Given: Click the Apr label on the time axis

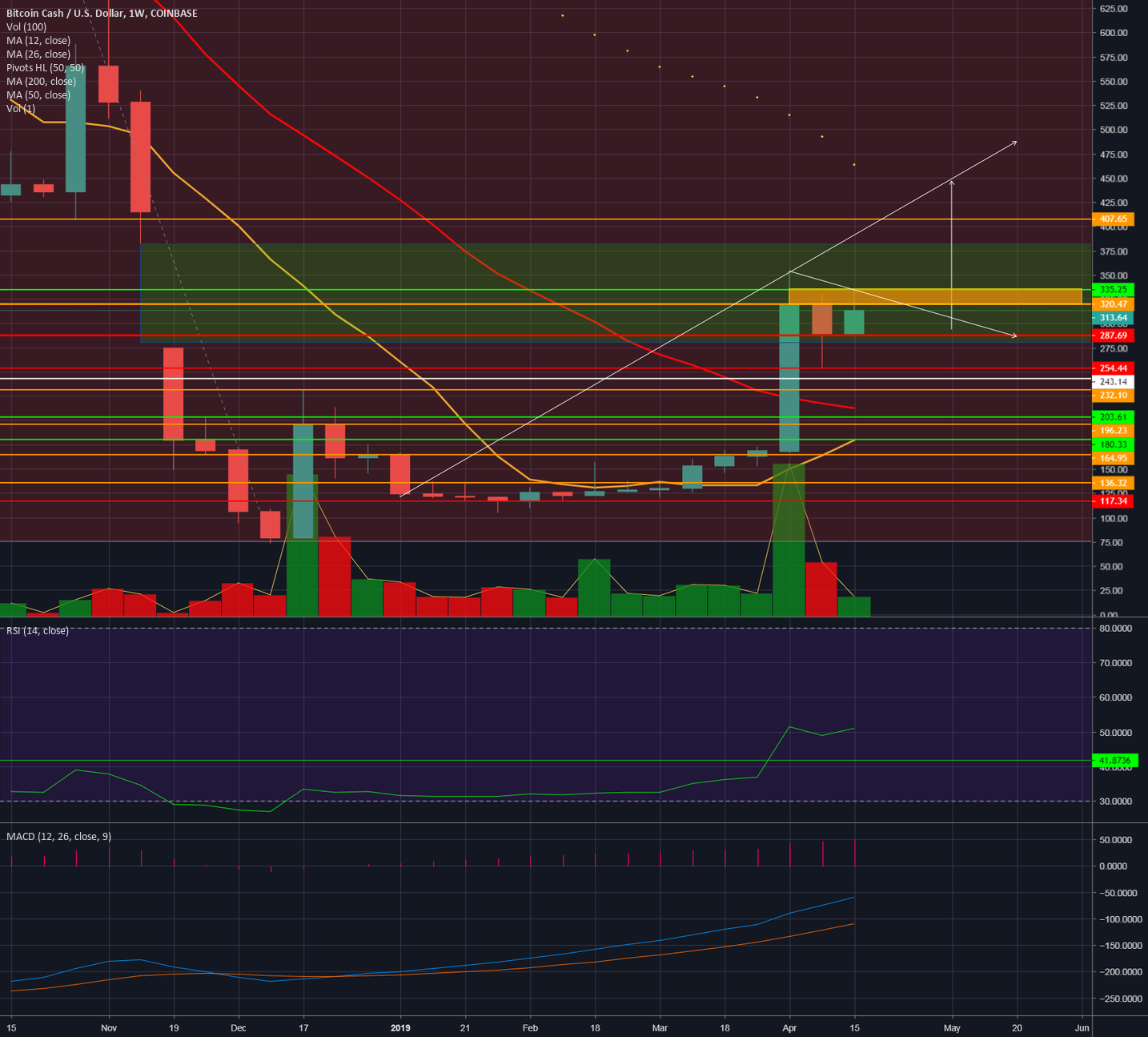Looking at the screenshot, I should pos(789,1027).
